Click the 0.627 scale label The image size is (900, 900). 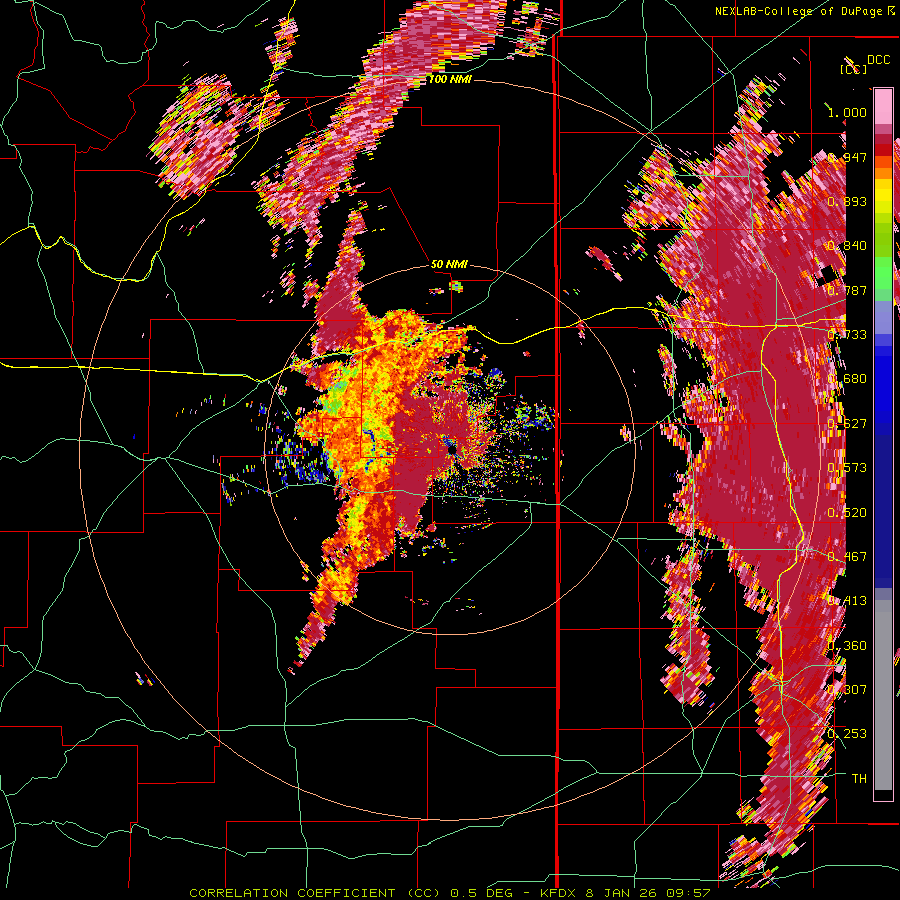(x=847, y=424)
